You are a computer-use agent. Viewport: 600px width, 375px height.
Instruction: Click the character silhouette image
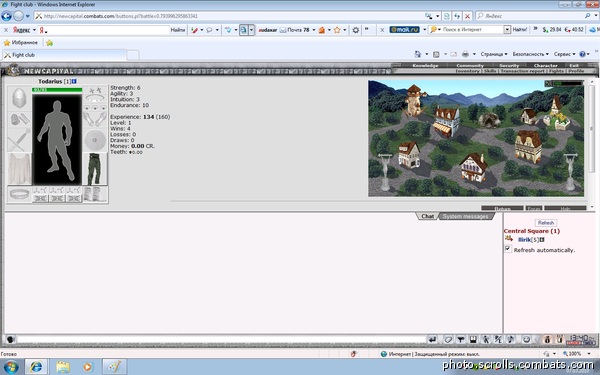[57, 140]
